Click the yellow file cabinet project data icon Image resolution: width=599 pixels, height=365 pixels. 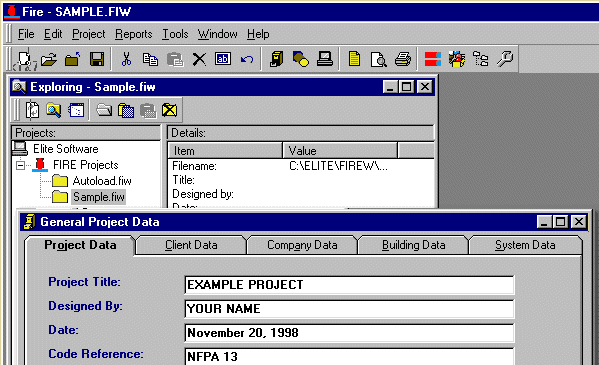(276, 59)
